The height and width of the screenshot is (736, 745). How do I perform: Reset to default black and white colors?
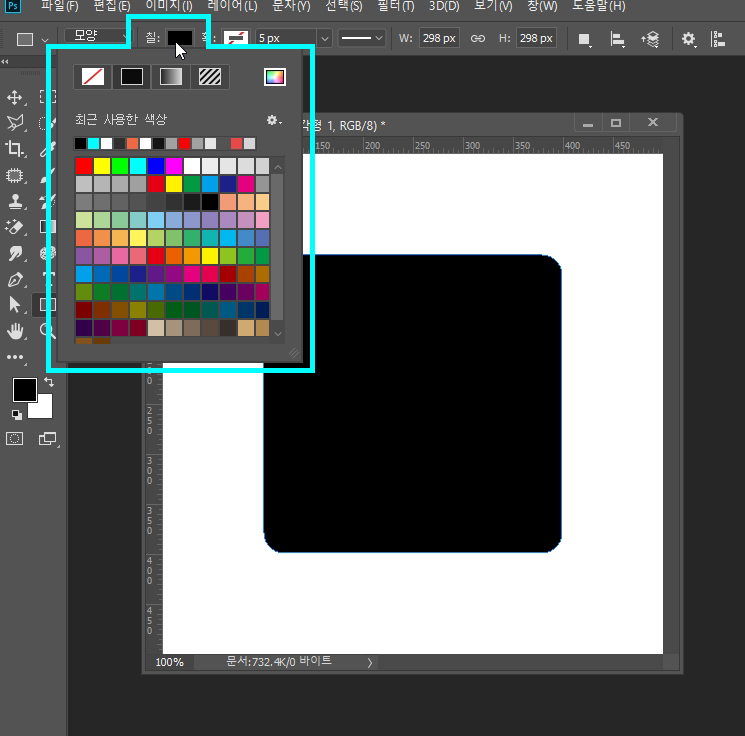point(17,415)
